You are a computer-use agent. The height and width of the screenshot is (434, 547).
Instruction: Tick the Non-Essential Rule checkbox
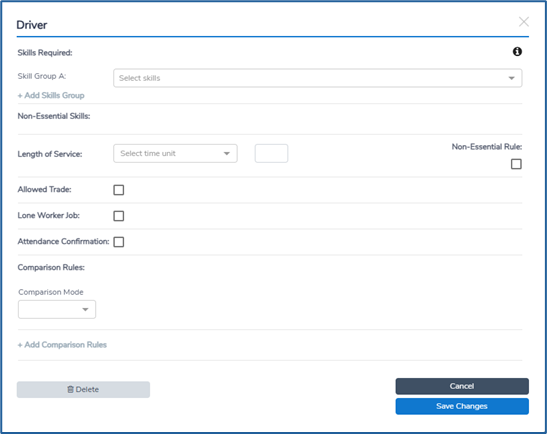[516, 164]
